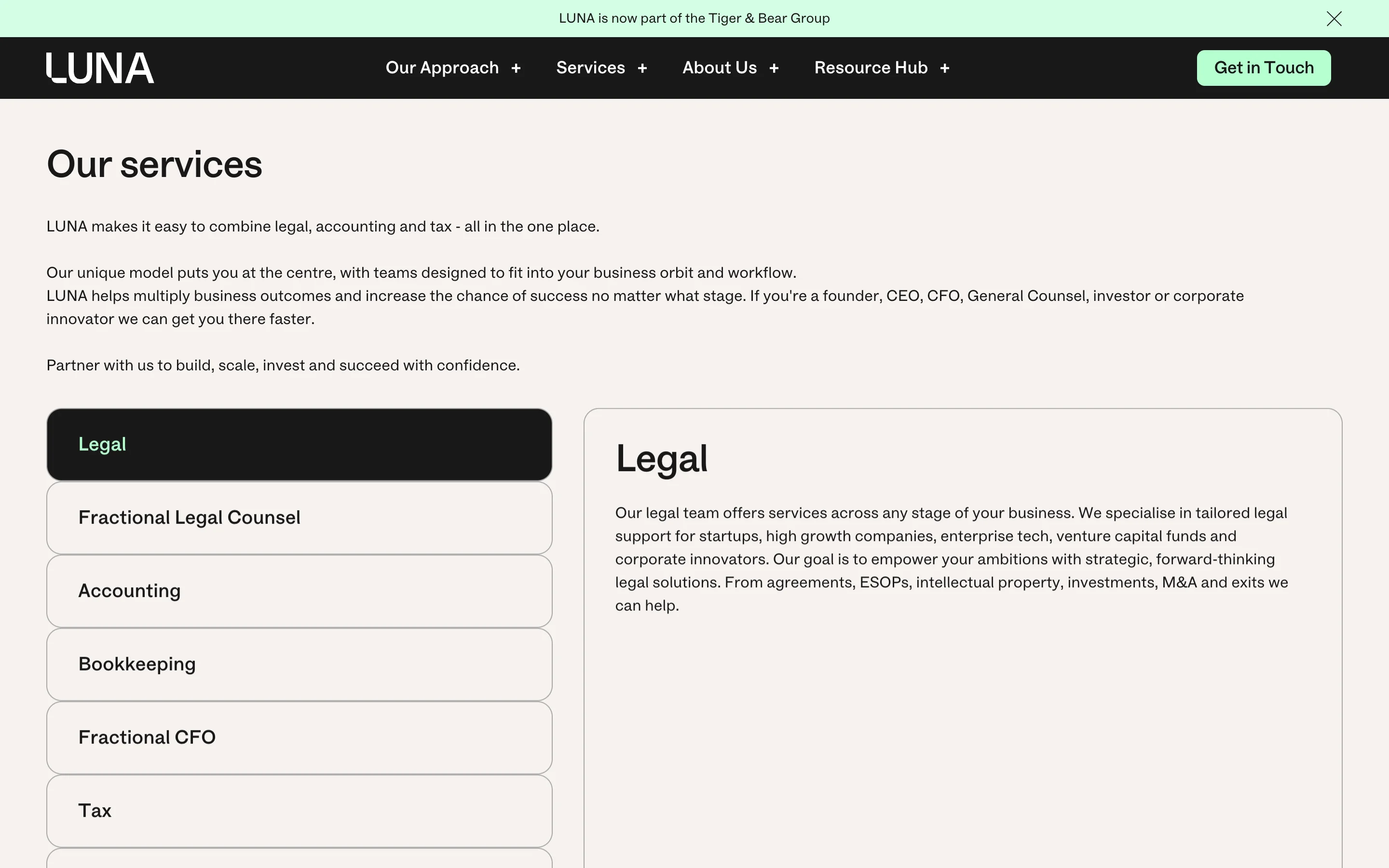Click the partially visible tab below Tax
Image resolution: width=1389 pixels, height=868 pixels.
[x=299, y=859]
